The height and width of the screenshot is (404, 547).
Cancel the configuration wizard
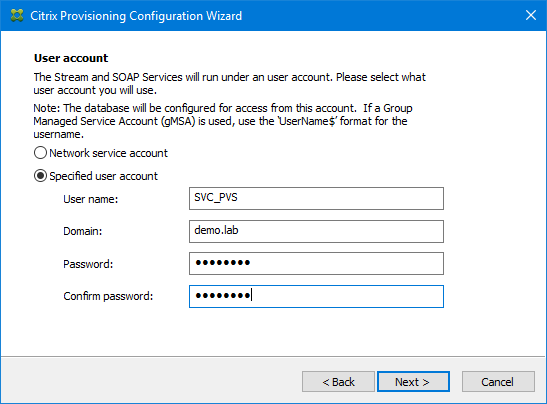pyautogui.click(x=498, y=382)
